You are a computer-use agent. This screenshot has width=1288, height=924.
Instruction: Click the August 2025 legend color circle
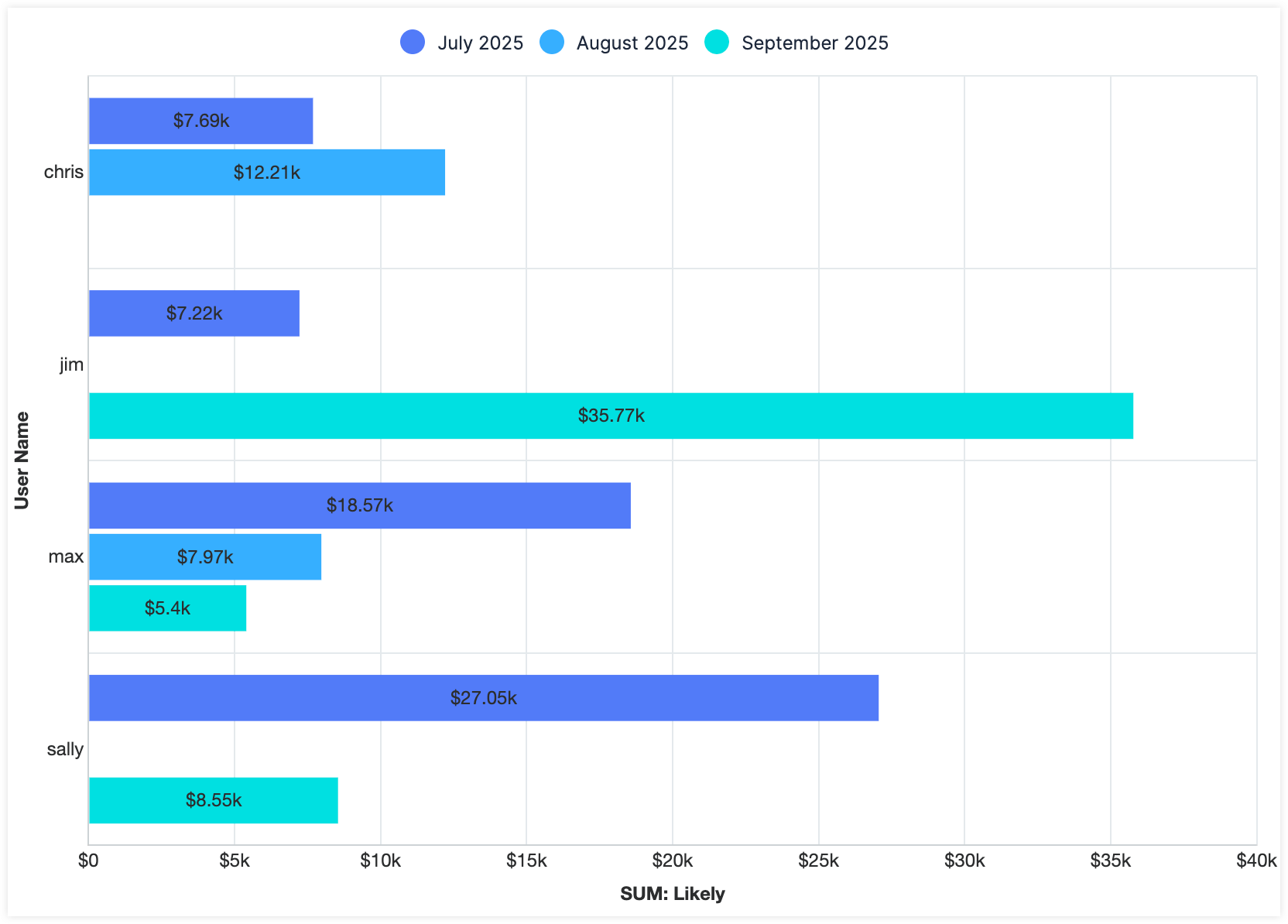552,43
